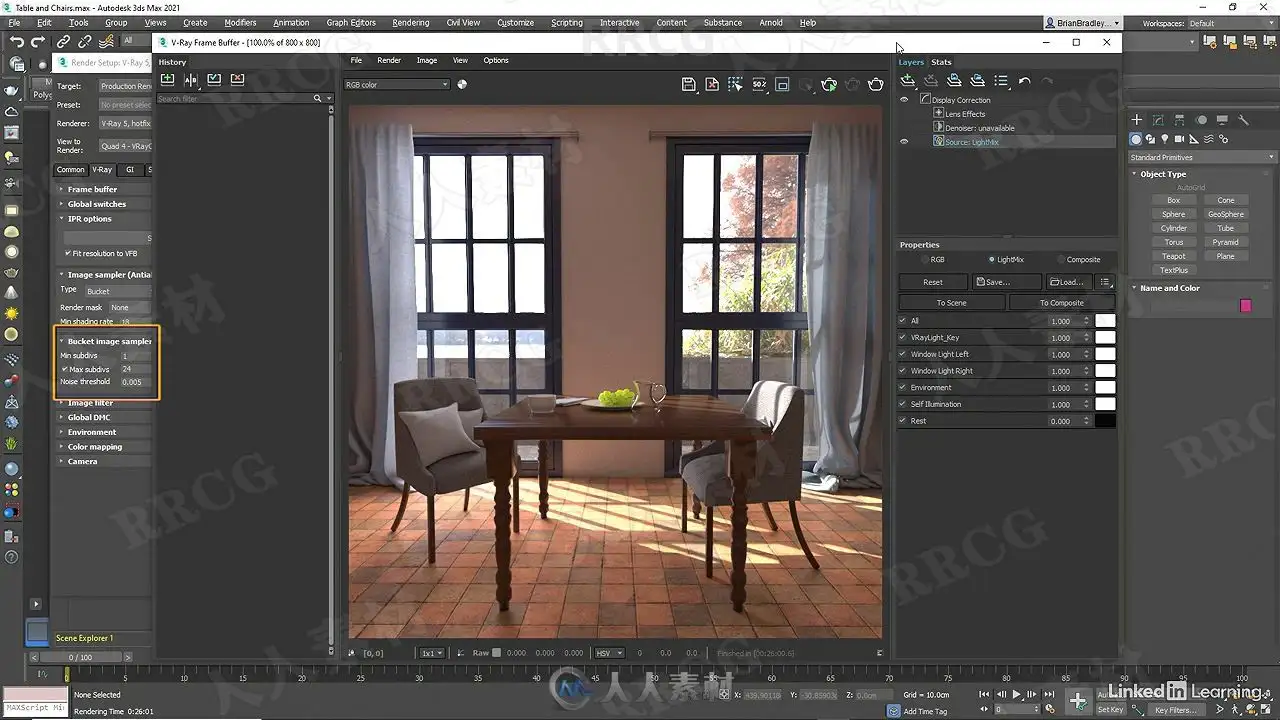
Task: Click the delete layer icon in Layers
Action: click(x=931, y=81)
